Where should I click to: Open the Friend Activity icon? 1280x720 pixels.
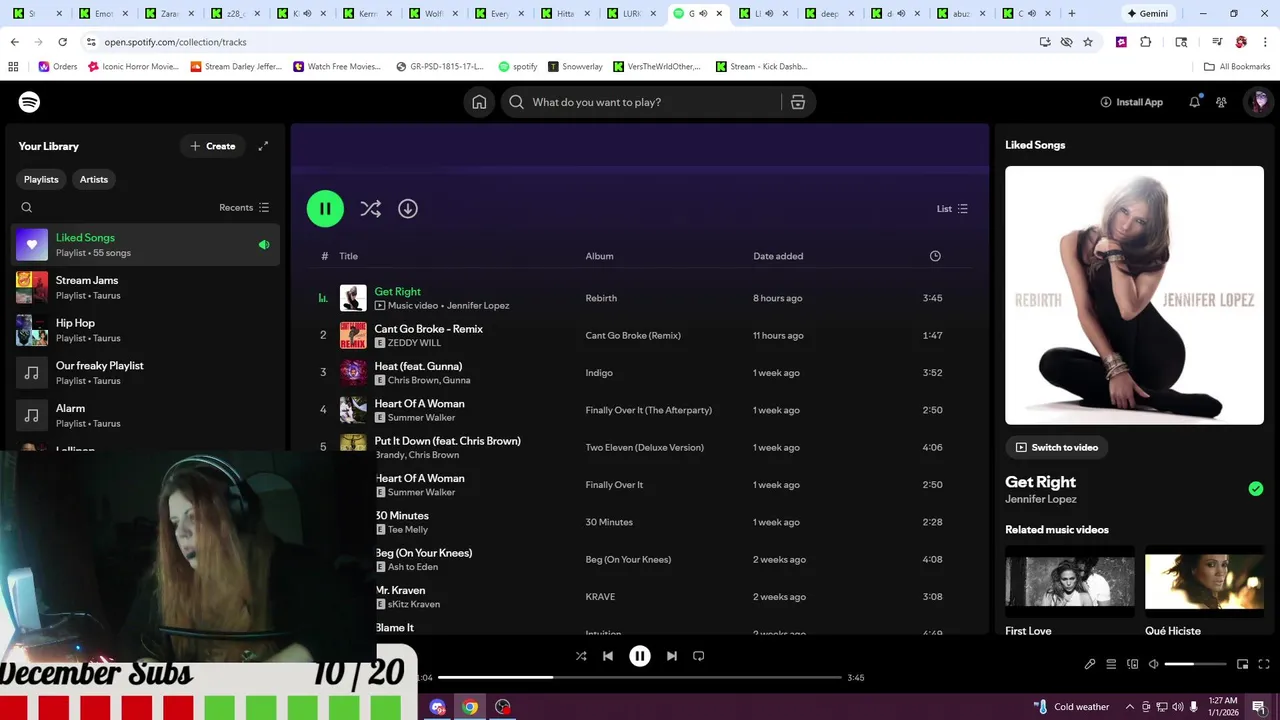click(x=1221, y=102)
